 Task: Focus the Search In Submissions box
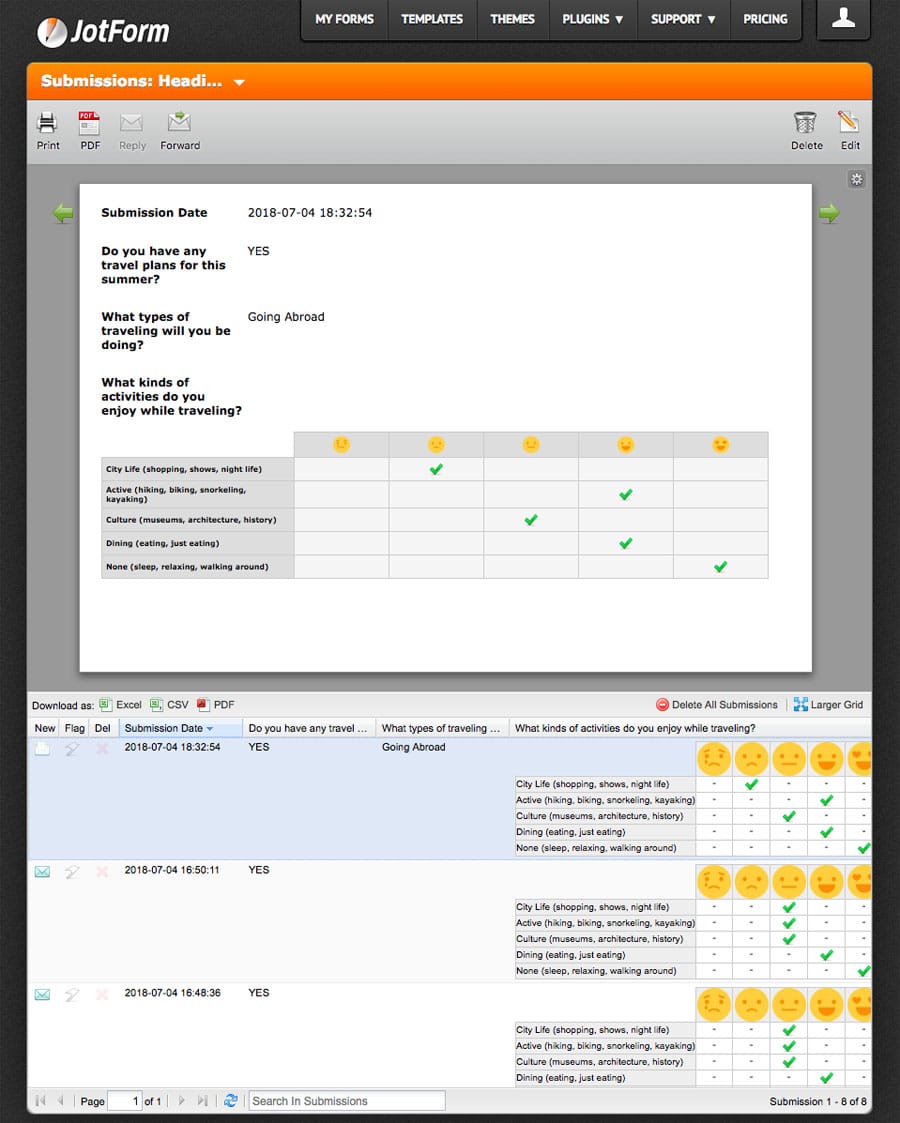click(x=347, y=1101)
